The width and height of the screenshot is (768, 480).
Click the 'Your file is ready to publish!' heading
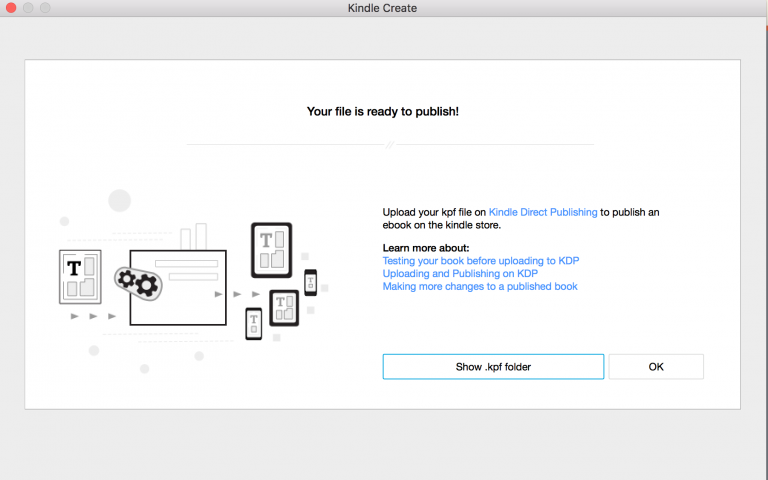tap(383, 111)
